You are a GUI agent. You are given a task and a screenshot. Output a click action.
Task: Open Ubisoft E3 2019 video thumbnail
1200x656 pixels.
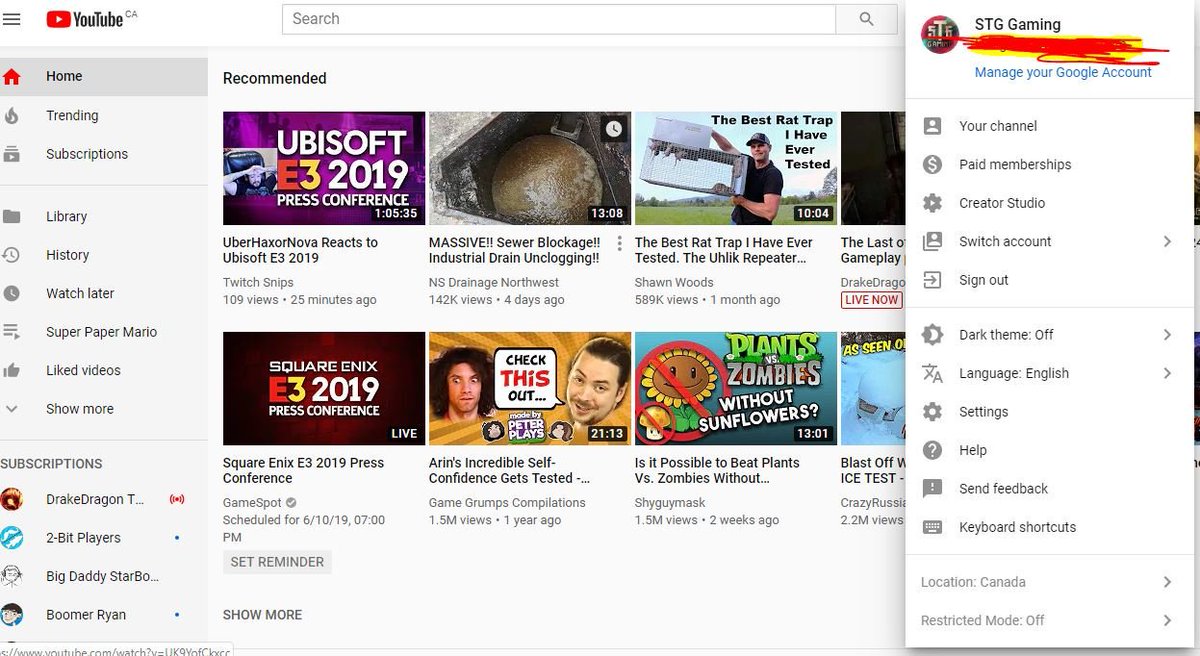pyautogui.click(x=324, y=168)
